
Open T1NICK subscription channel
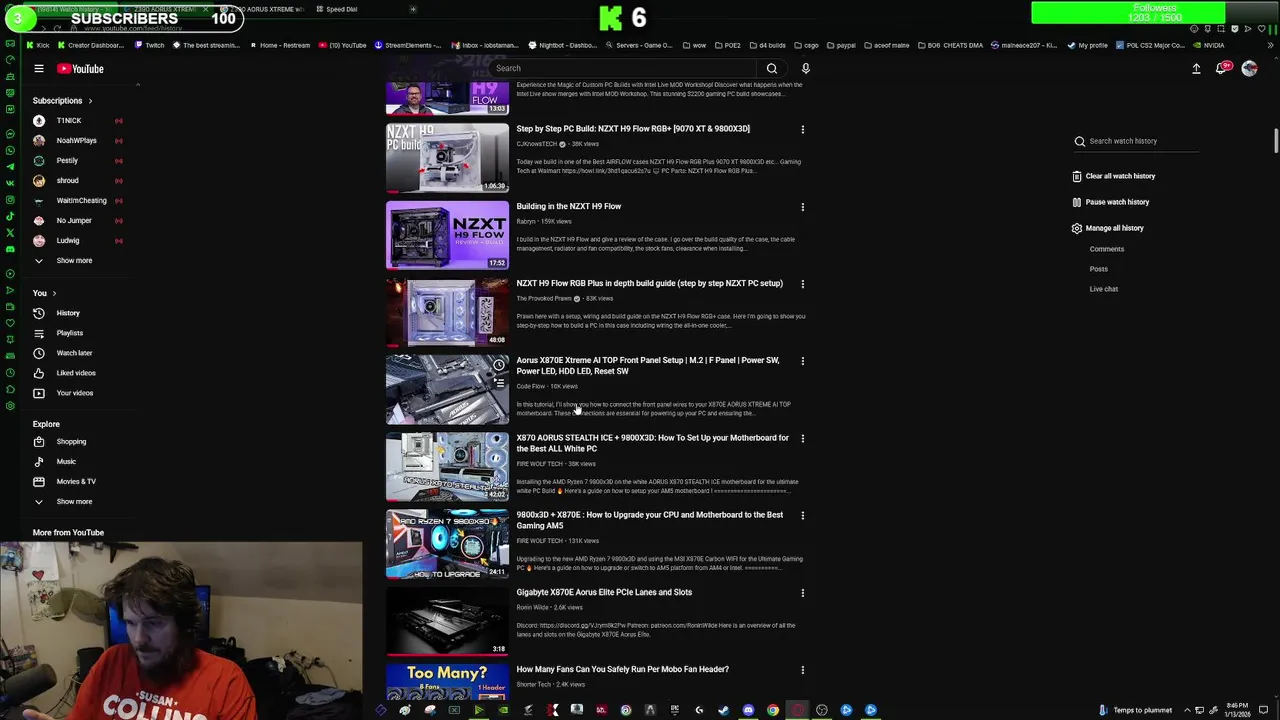(69, 121)
